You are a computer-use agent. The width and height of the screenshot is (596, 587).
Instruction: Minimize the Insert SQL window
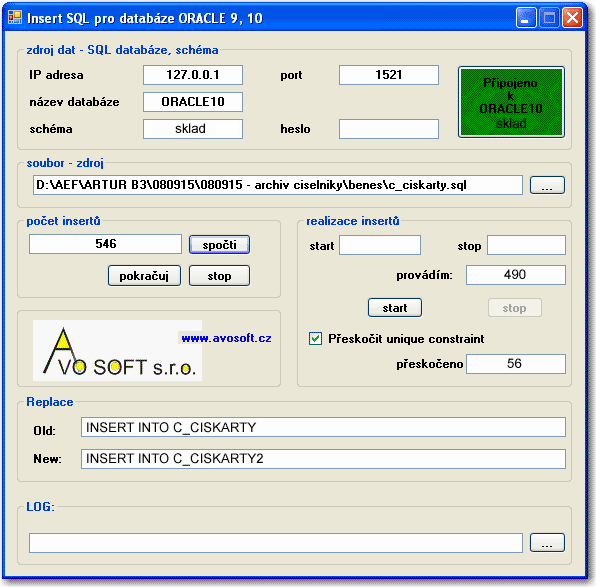(x=526, y=18)
